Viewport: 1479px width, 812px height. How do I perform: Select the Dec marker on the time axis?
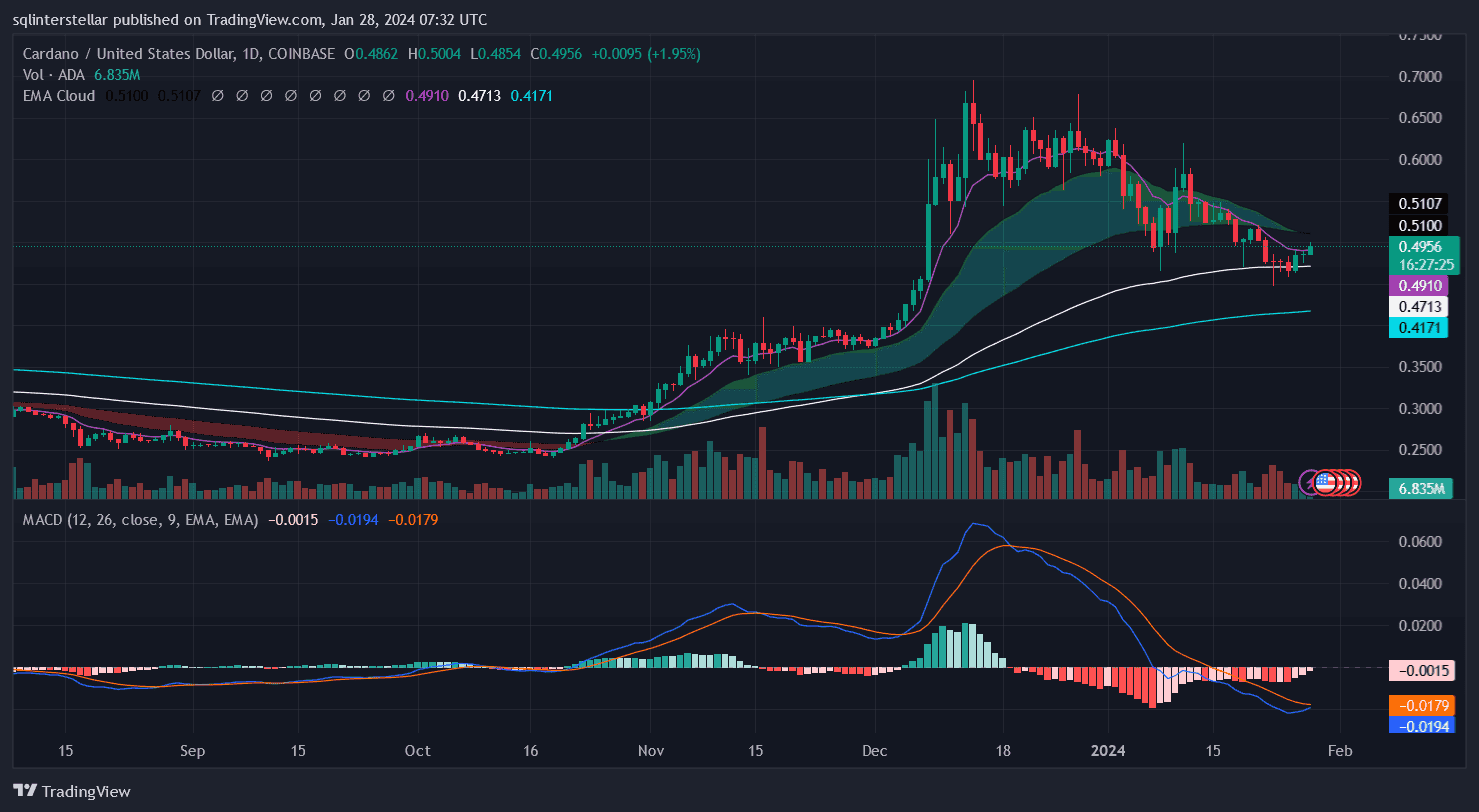[874, 750]
